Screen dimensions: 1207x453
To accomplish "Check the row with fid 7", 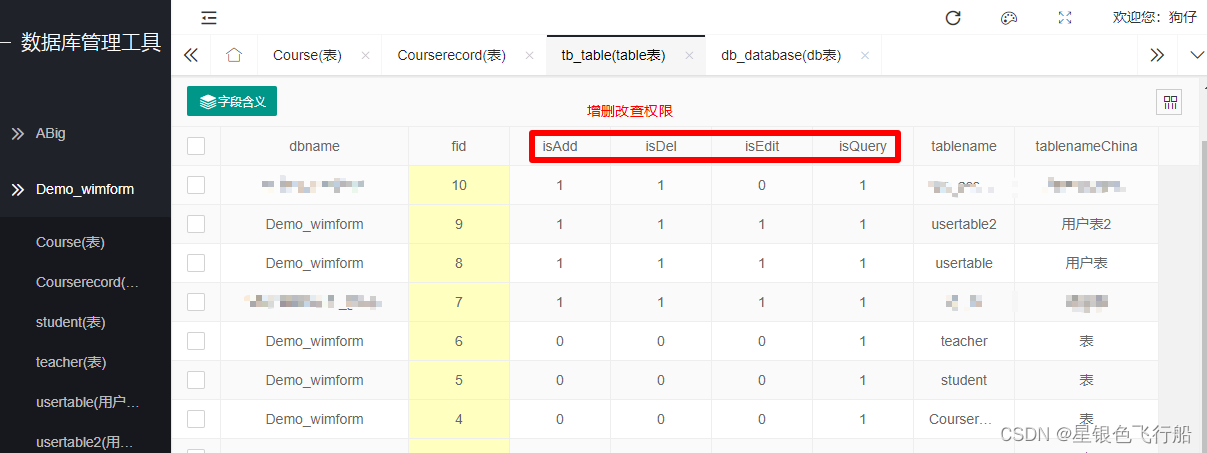I will [196, 302].
